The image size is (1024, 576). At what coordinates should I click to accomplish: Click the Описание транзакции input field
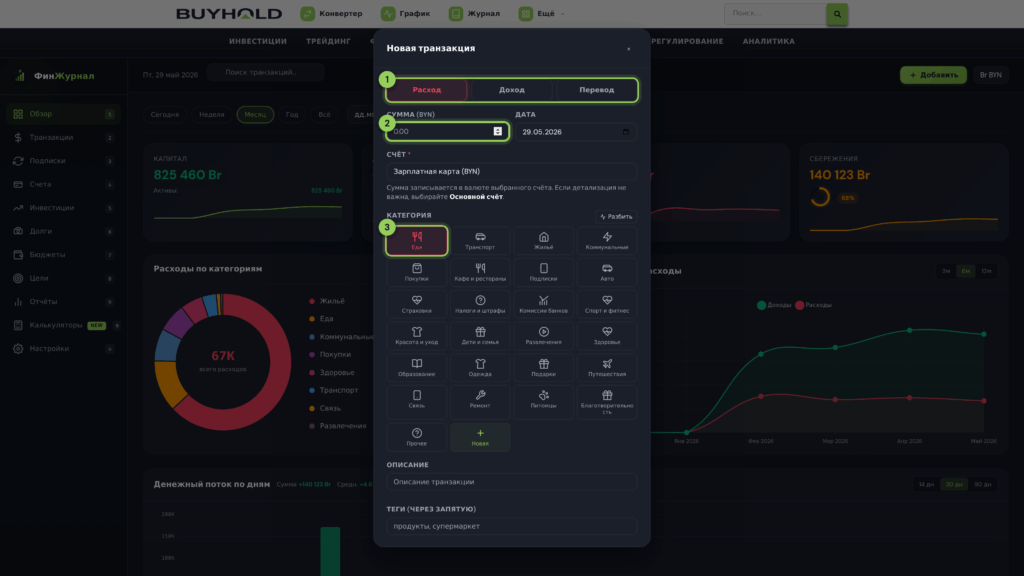511,482
